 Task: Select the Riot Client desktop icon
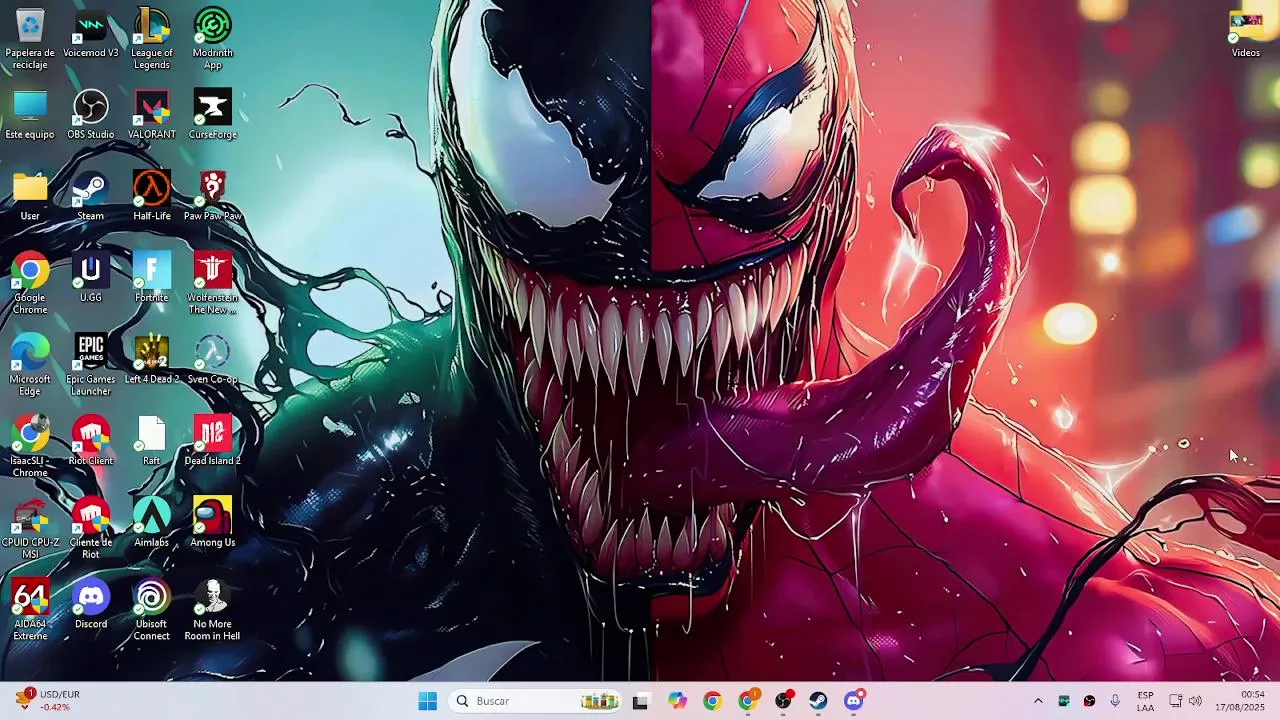(x=91, y=440)
